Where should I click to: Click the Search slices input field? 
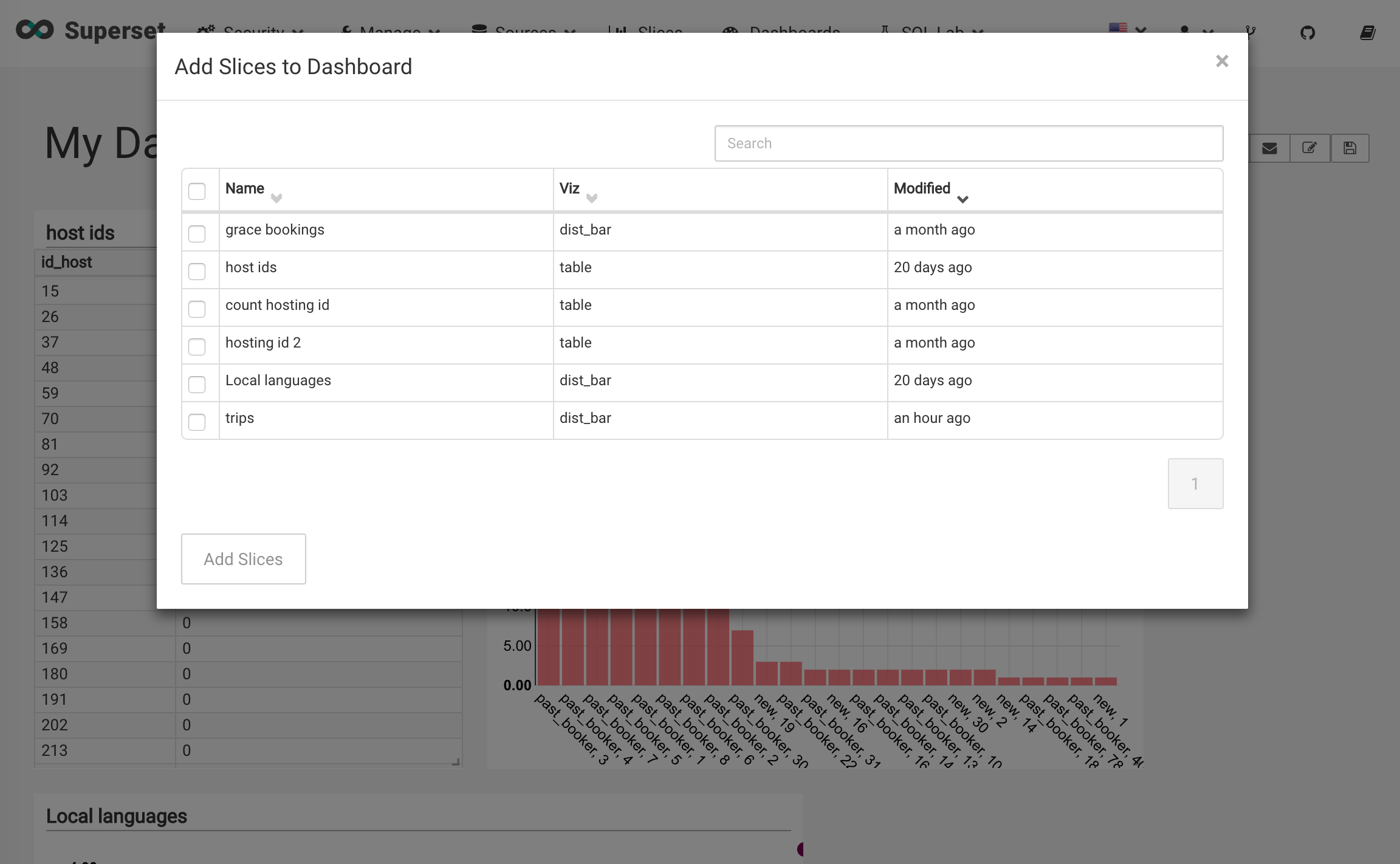(x=969, y=143)
